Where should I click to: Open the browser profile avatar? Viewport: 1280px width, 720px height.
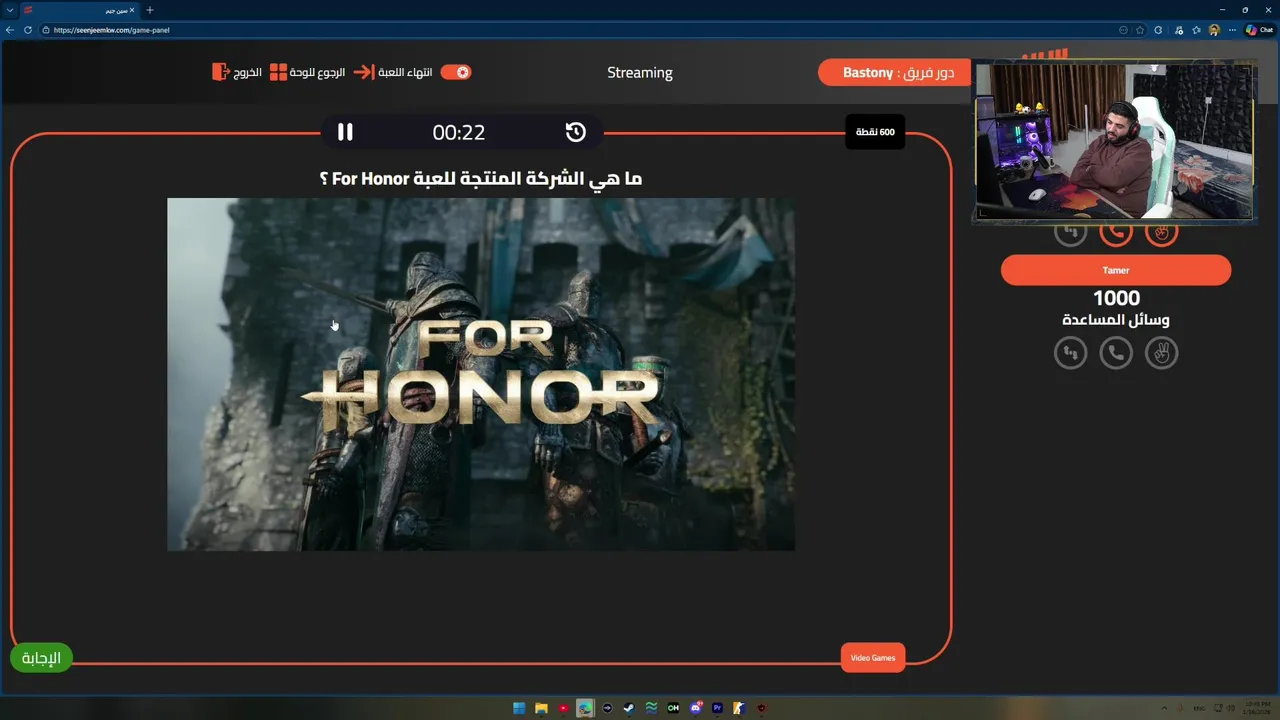(x=1214, y=30)
